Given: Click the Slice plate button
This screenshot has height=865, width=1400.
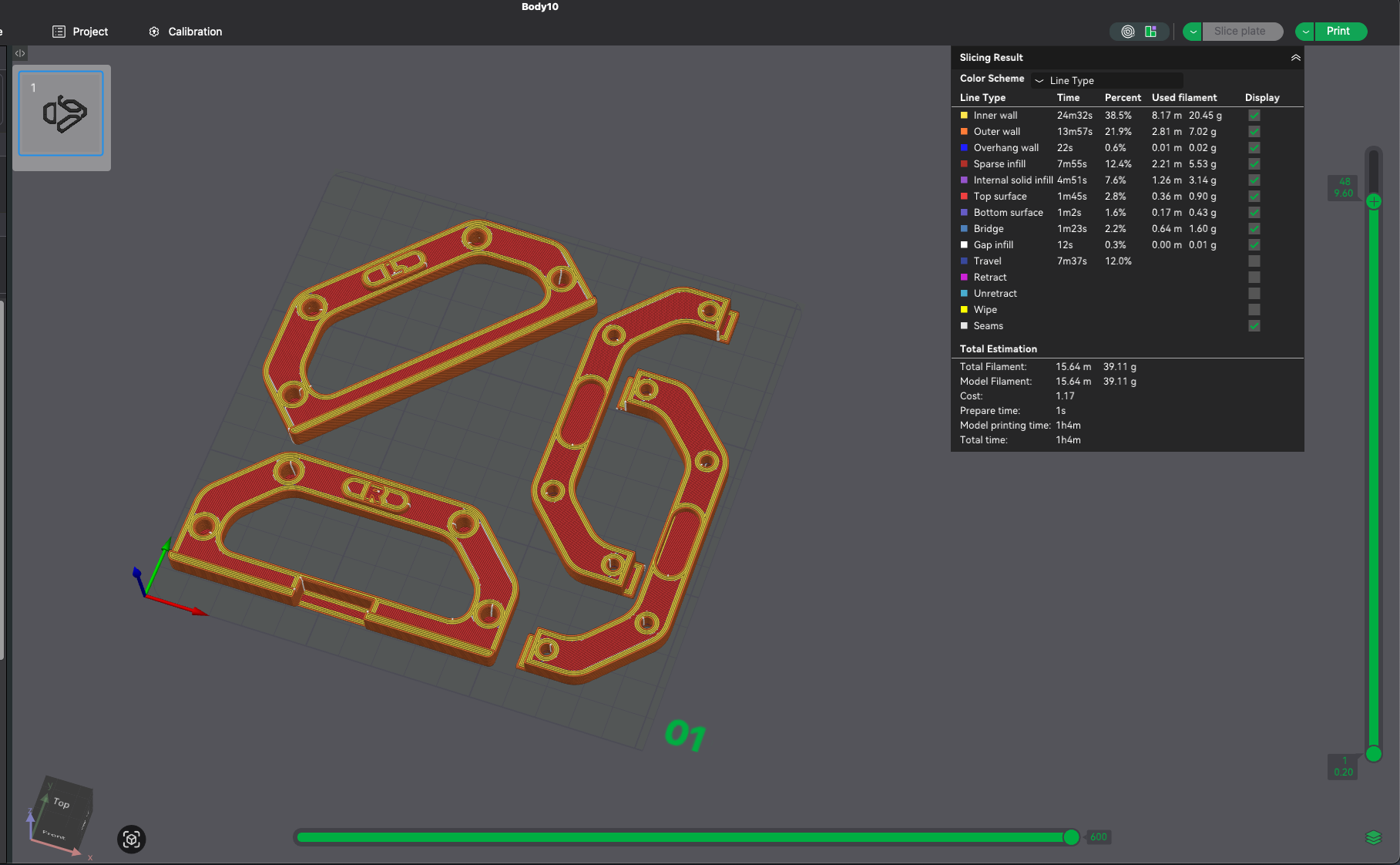Looking at the screenshot, I should (1241, 32).
